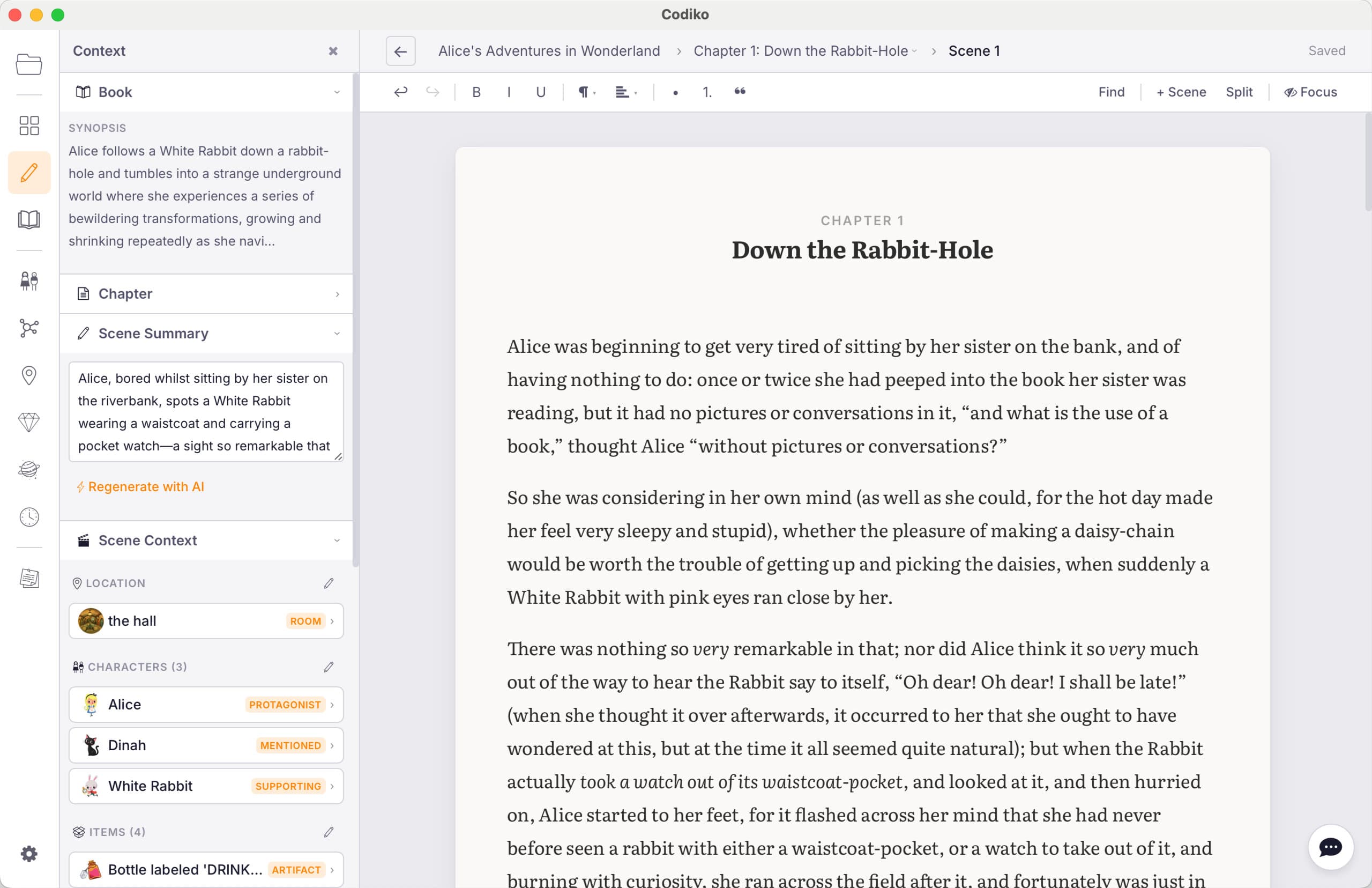Open the open-book reader icon in sidebar
The width and height of the screenshot is (1372, 888).
pos(29,219)
